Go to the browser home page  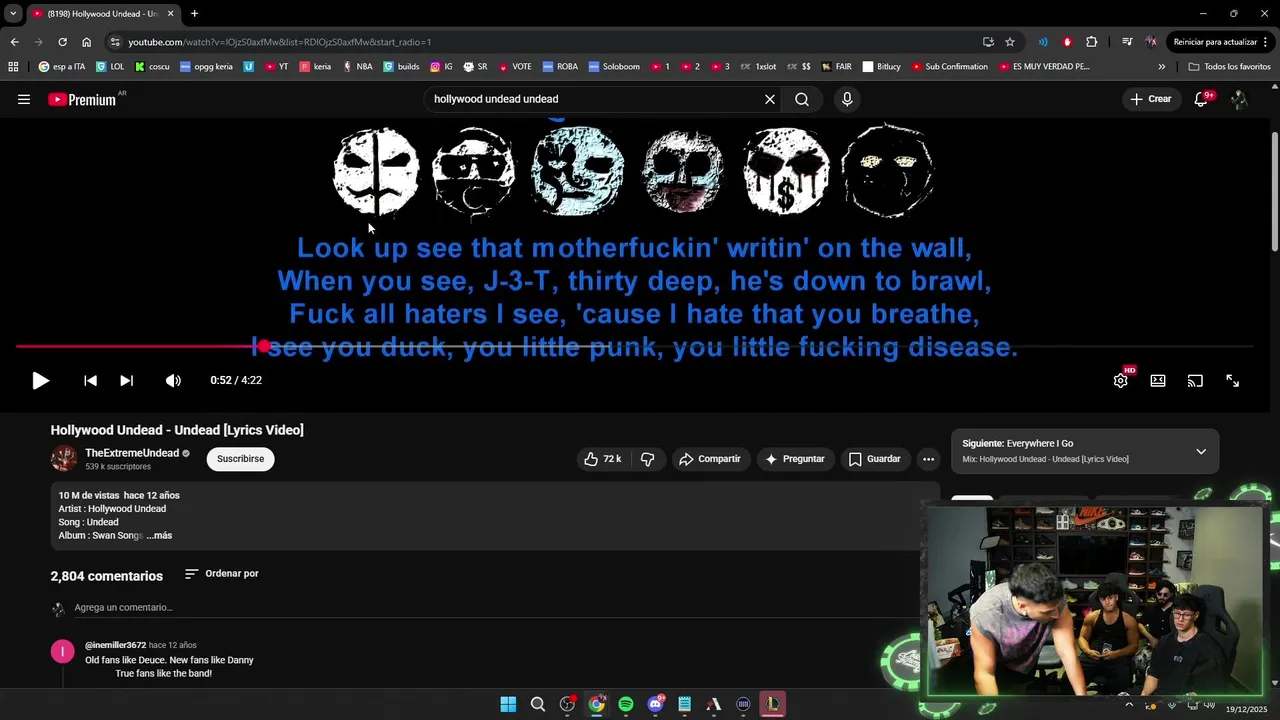point(87,42)
